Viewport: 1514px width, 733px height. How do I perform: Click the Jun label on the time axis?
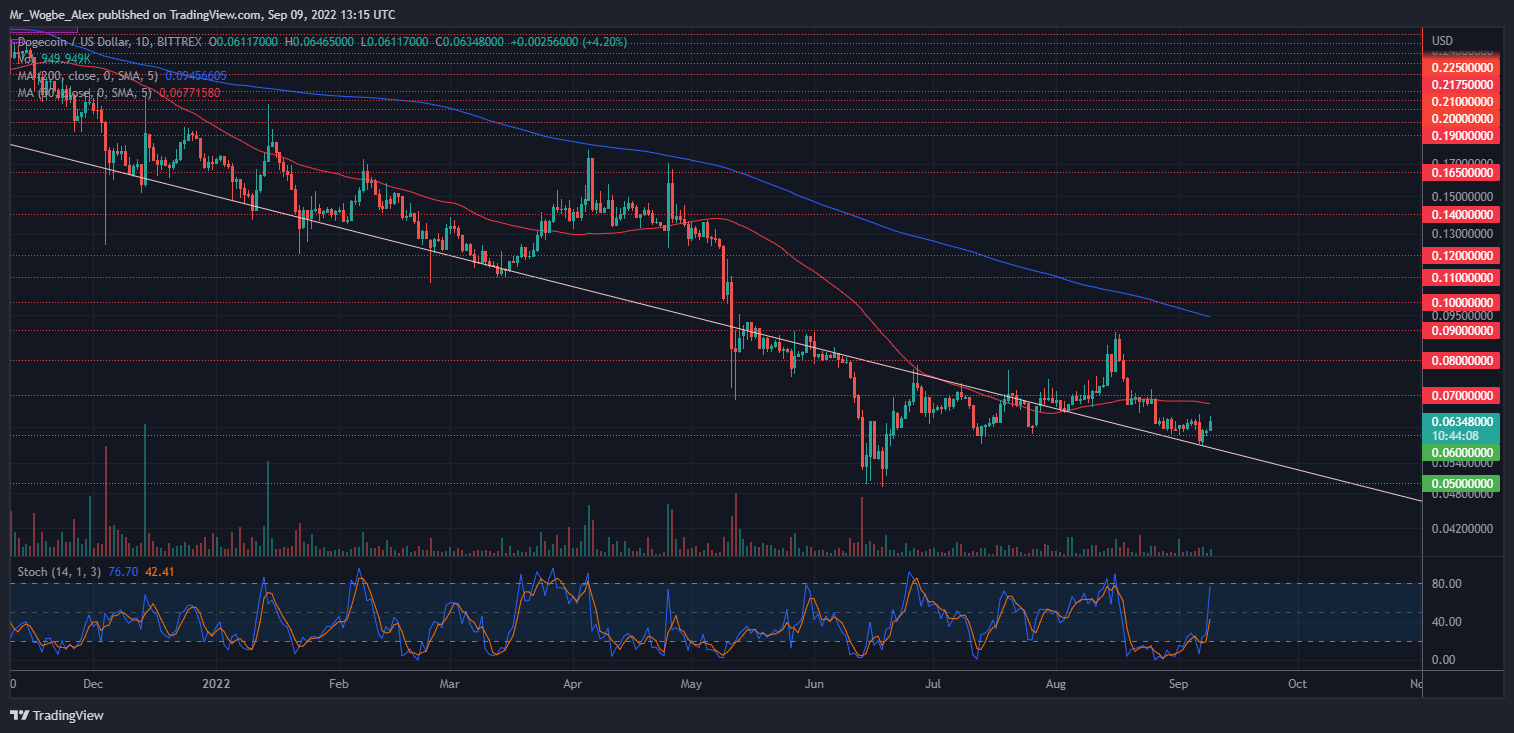pyautogui.click(x=813, y=685)
